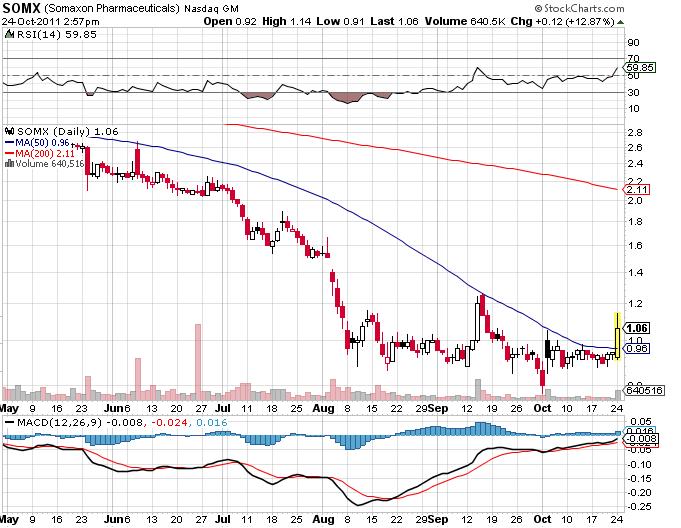This screenshot has width=681, height=528.
Task: Click the tall late-June volume spike bar
Action: pyautogui.click(x=198, y=362)
